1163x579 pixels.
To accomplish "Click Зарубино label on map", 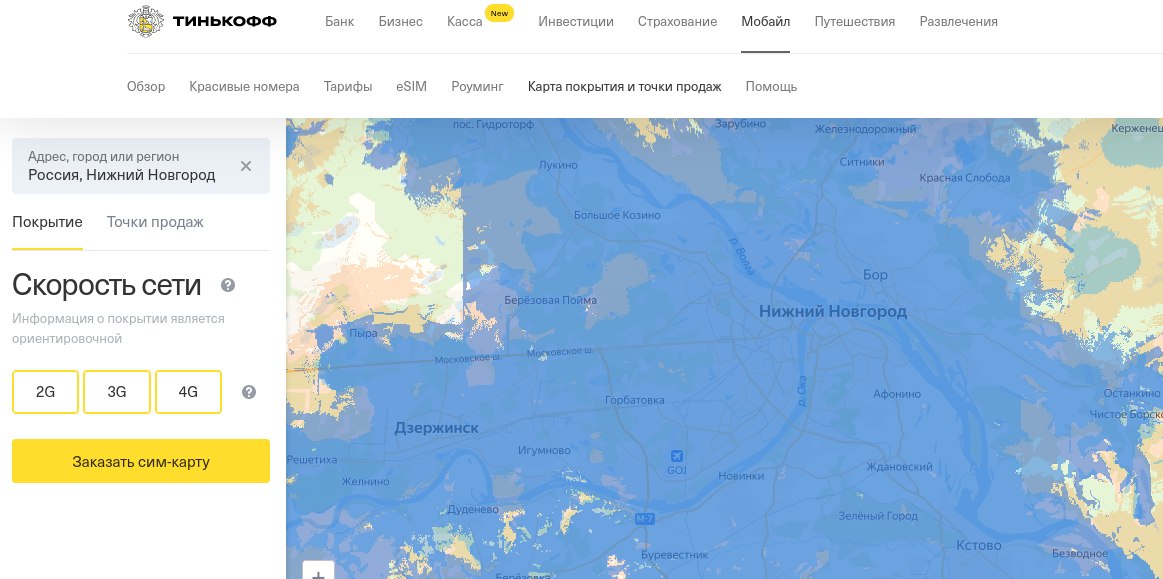I will tap(740, 124).
